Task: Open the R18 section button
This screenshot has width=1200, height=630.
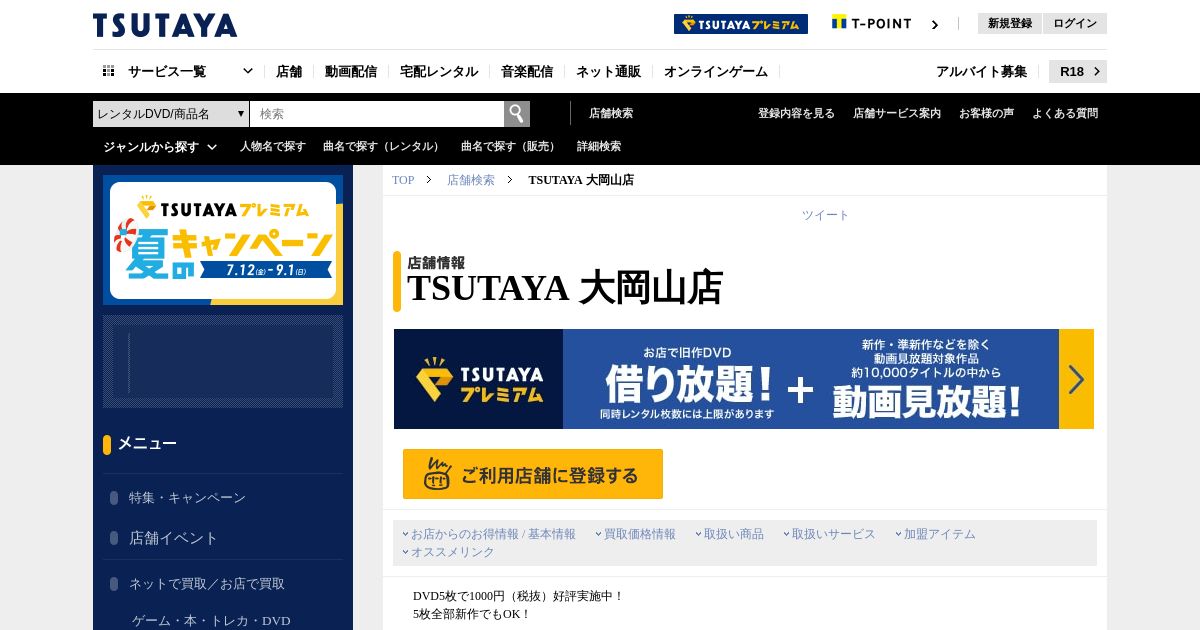Action: click(x=1078, y=71)
